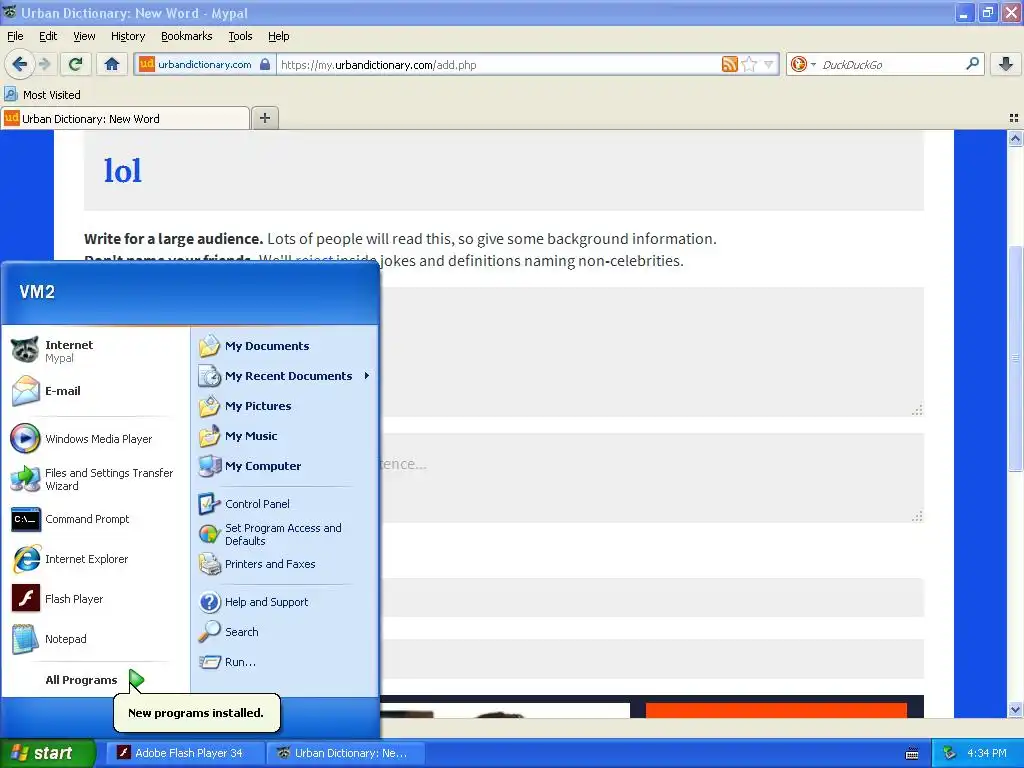Click the on-screen keyboard tray icon

[x=912, y=754]
